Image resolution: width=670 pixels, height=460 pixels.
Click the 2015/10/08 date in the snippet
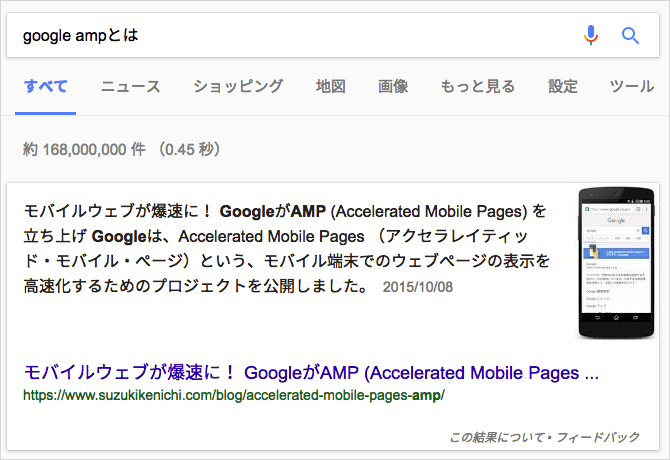417,287
